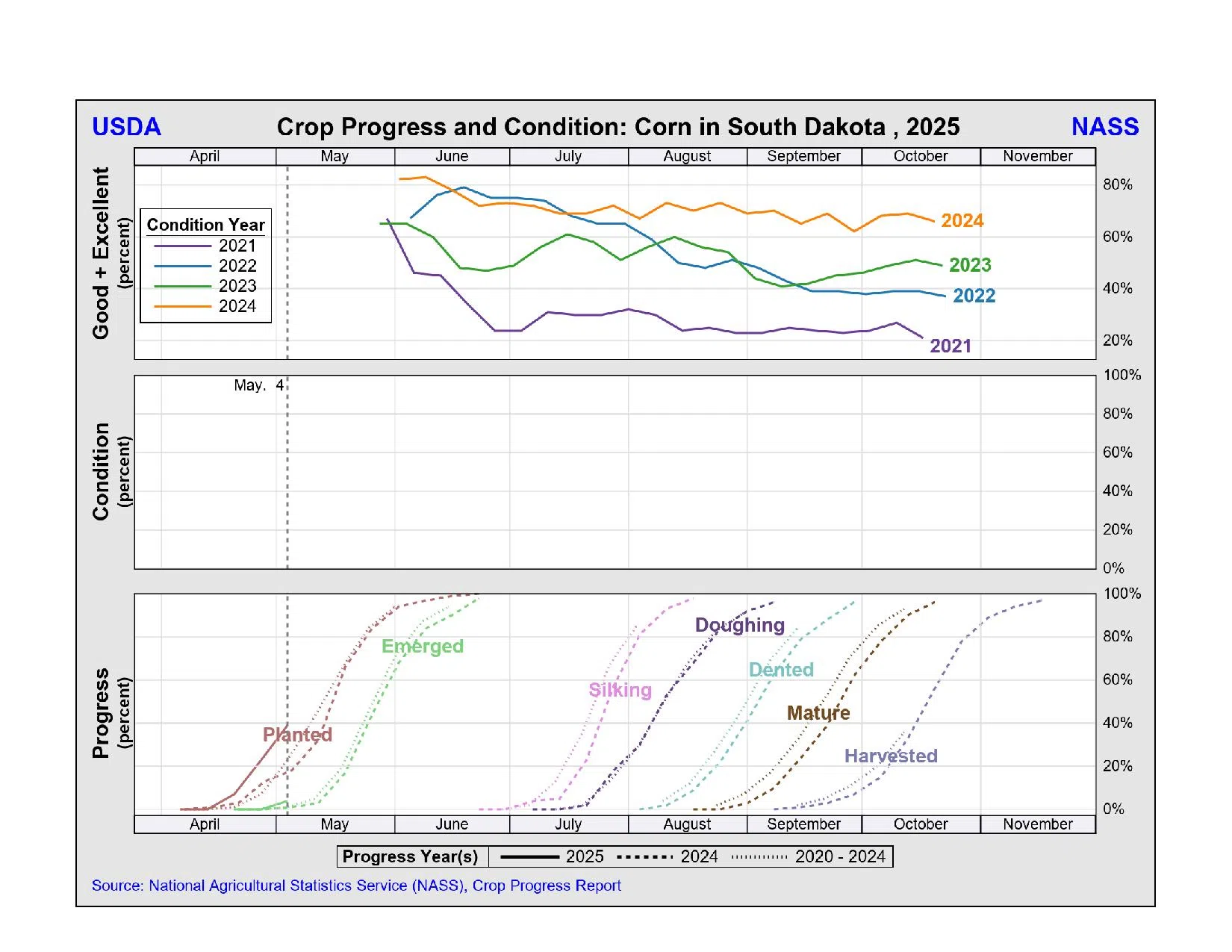
Task: Click the Planted series label
Action: pos(297,735)
